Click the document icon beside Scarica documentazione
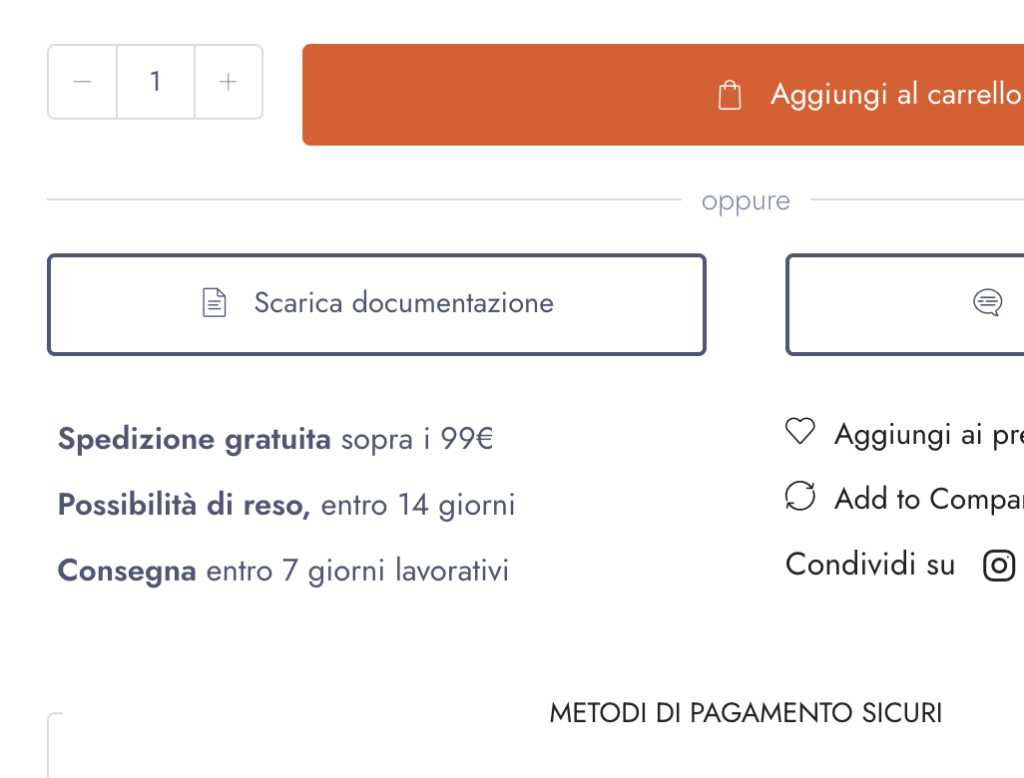 pyautogui.click(x=214, y=303)
